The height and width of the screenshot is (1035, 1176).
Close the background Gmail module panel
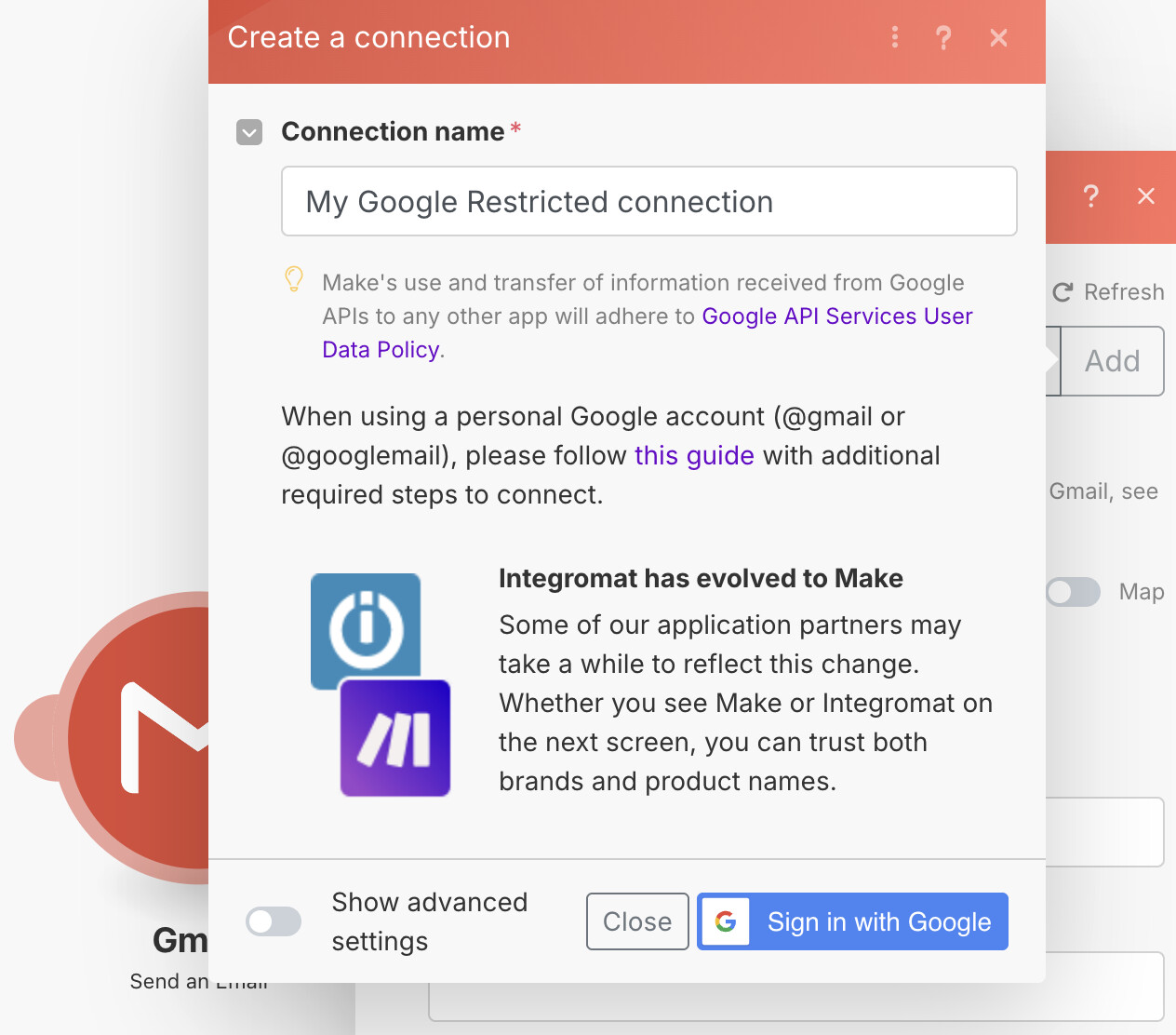pyautogui.click(x=1146, y=196)
